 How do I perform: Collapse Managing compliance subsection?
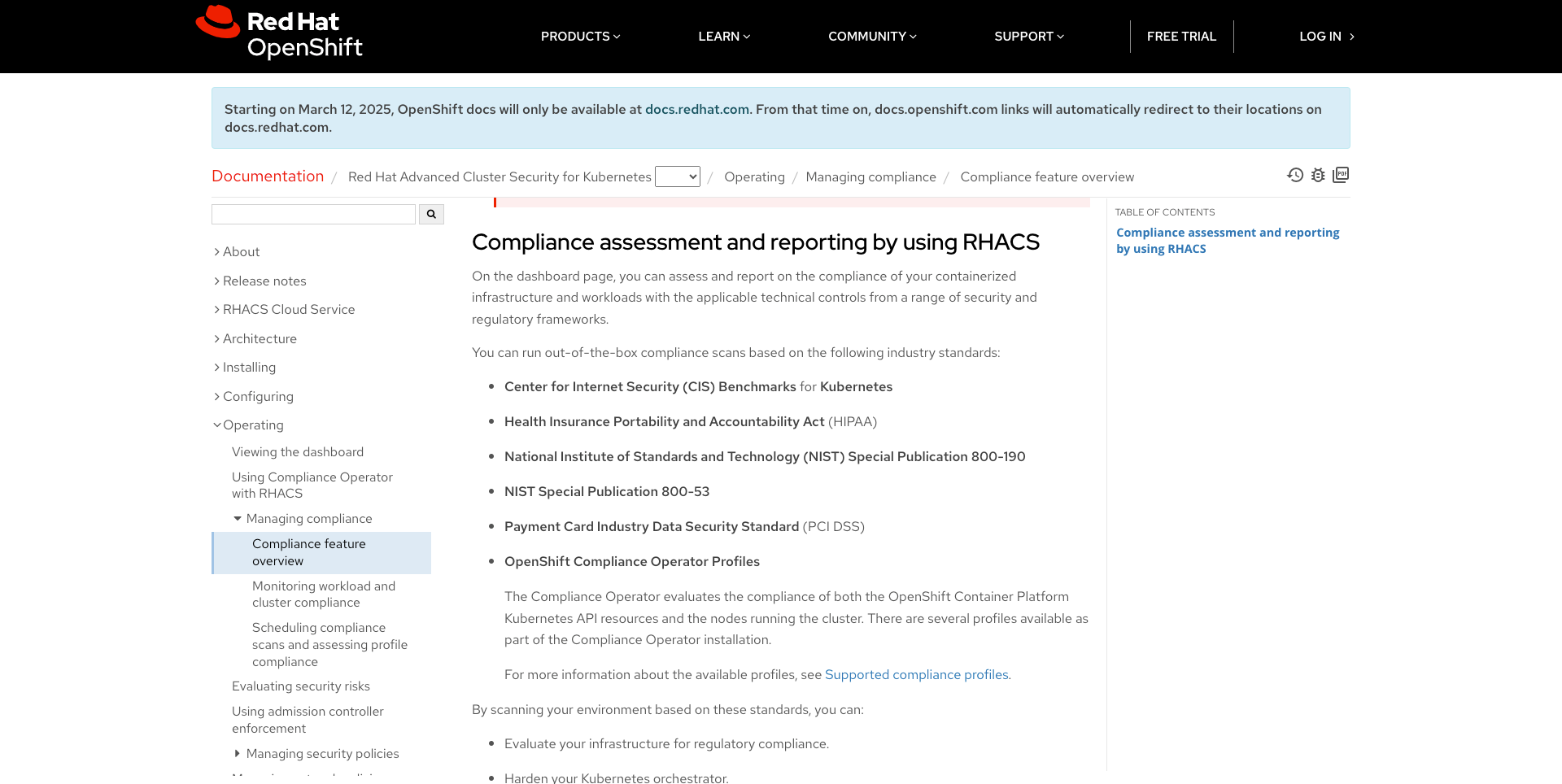[303, 519]
